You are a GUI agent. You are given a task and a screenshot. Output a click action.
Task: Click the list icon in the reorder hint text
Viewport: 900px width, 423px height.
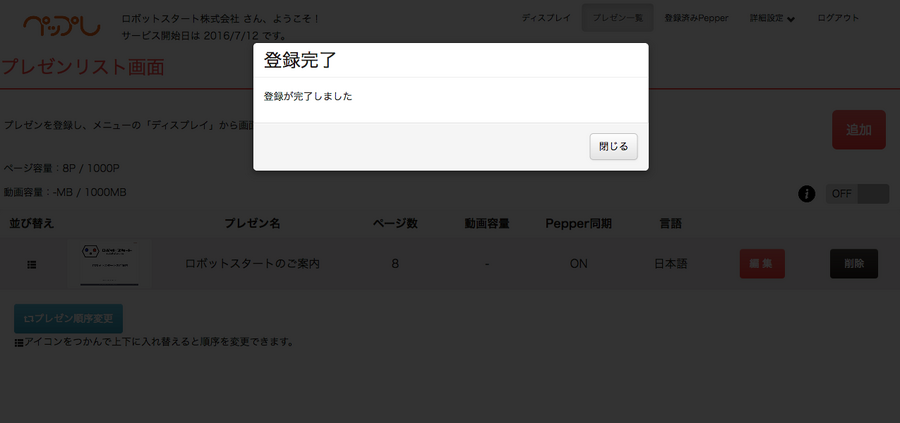19,342
